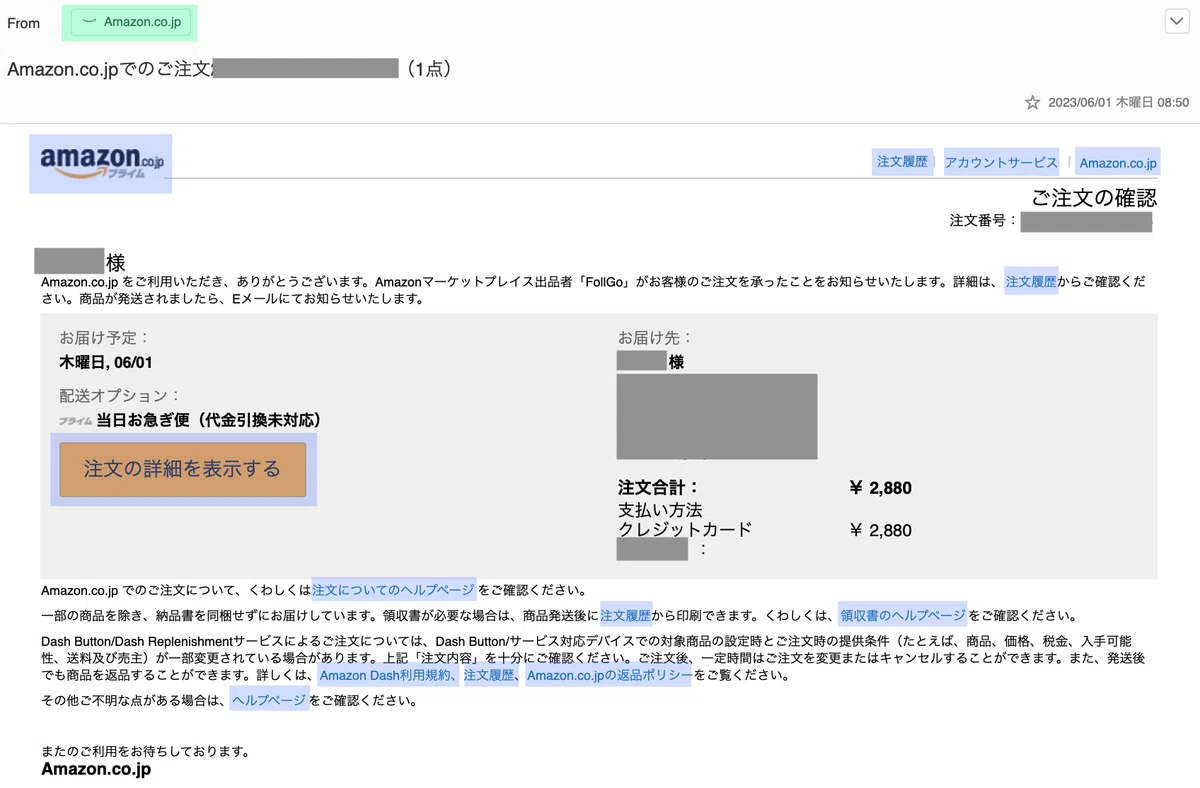Click the ご注文の確認 heading
The height and width of the screenshot is (788, 1200).
point(1093,197)
